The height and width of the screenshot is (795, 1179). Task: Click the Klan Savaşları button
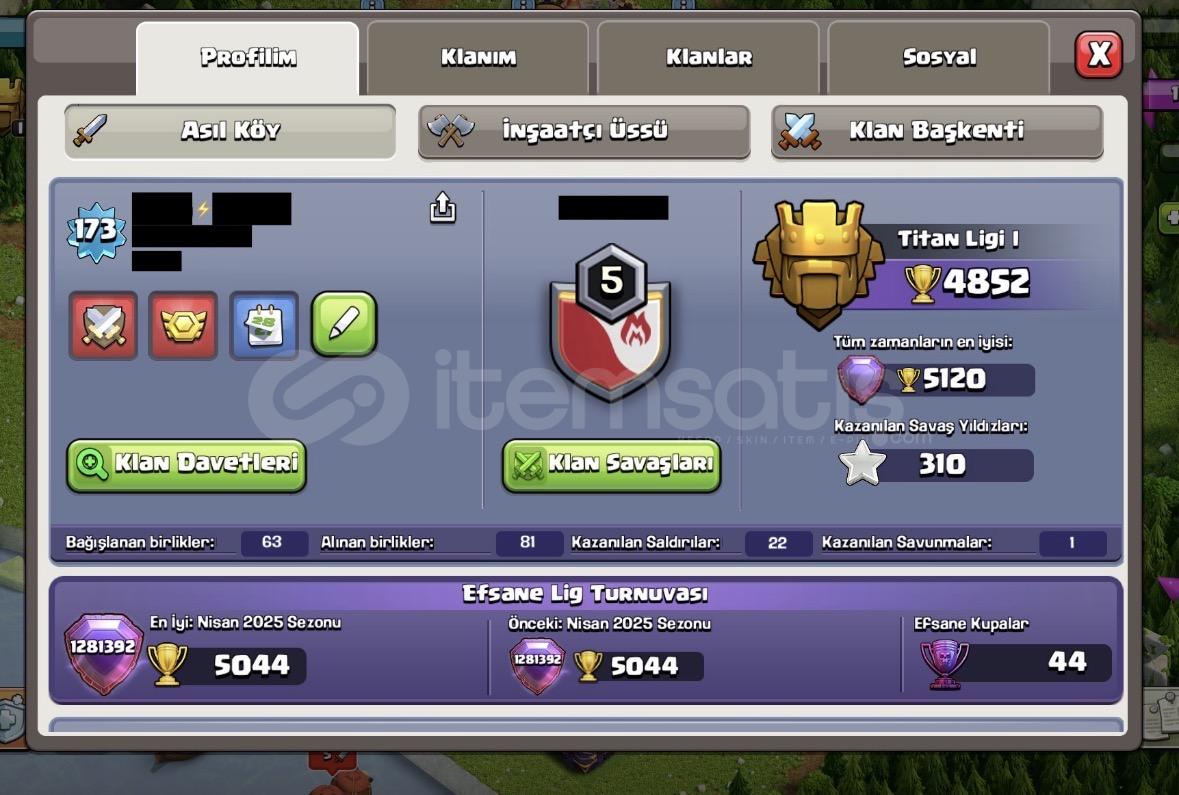point(611,466)
